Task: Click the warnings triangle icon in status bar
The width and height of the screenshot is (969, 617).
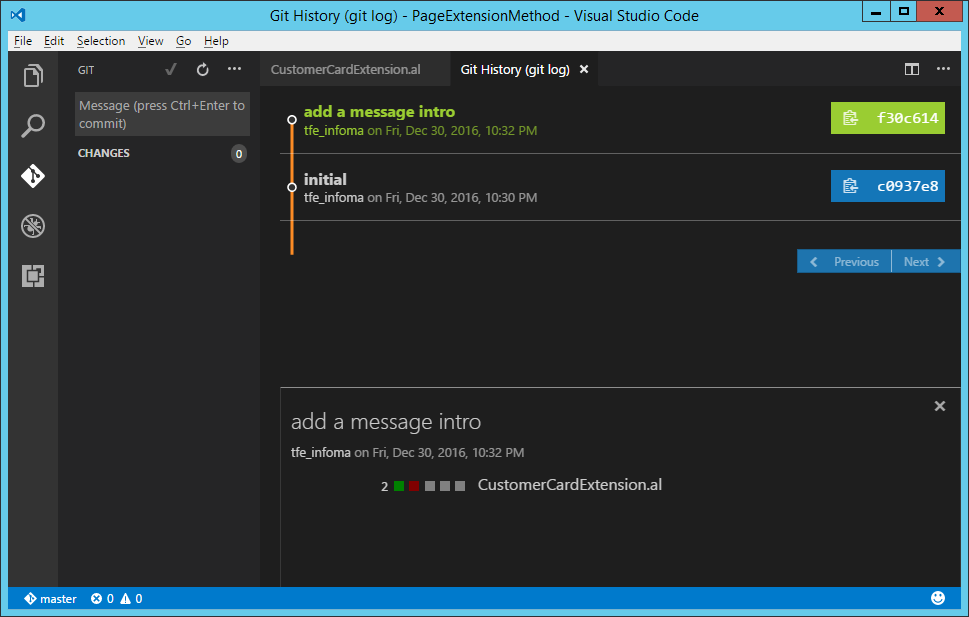Action: (x=125, y=598)
